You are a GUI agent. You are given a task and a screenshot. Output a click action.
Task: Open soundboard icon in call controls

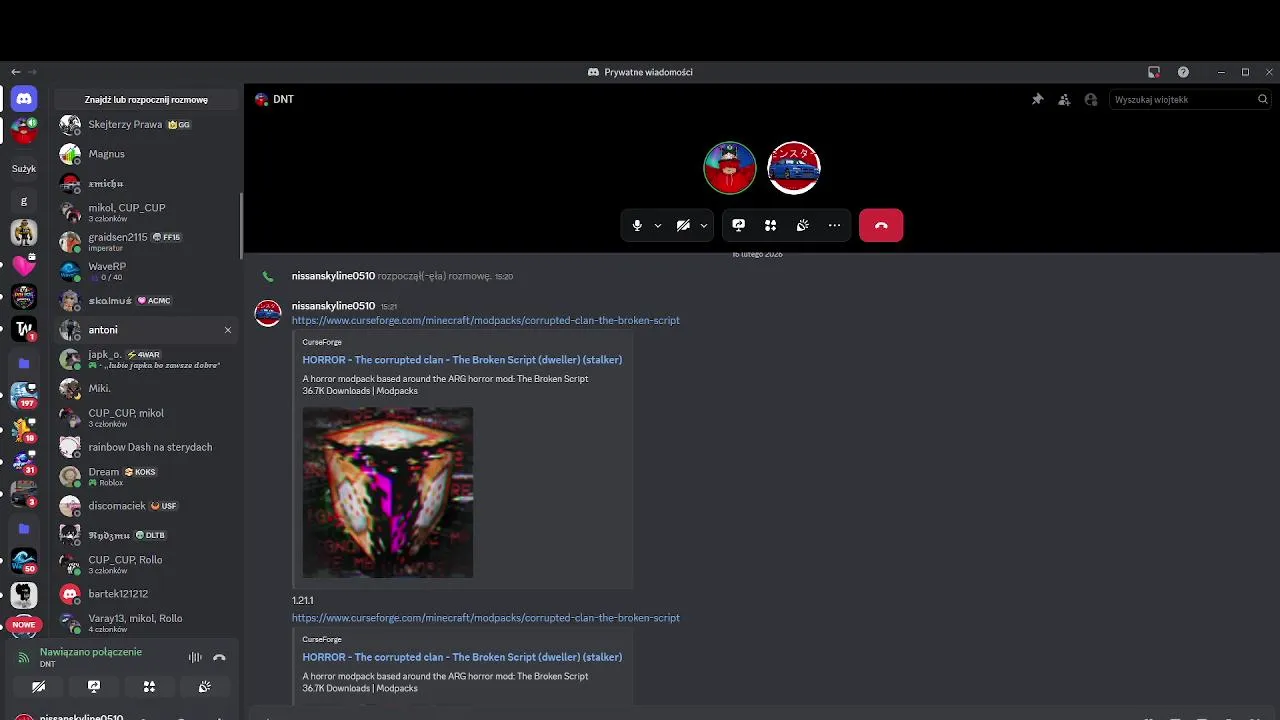tap(802, 226)
